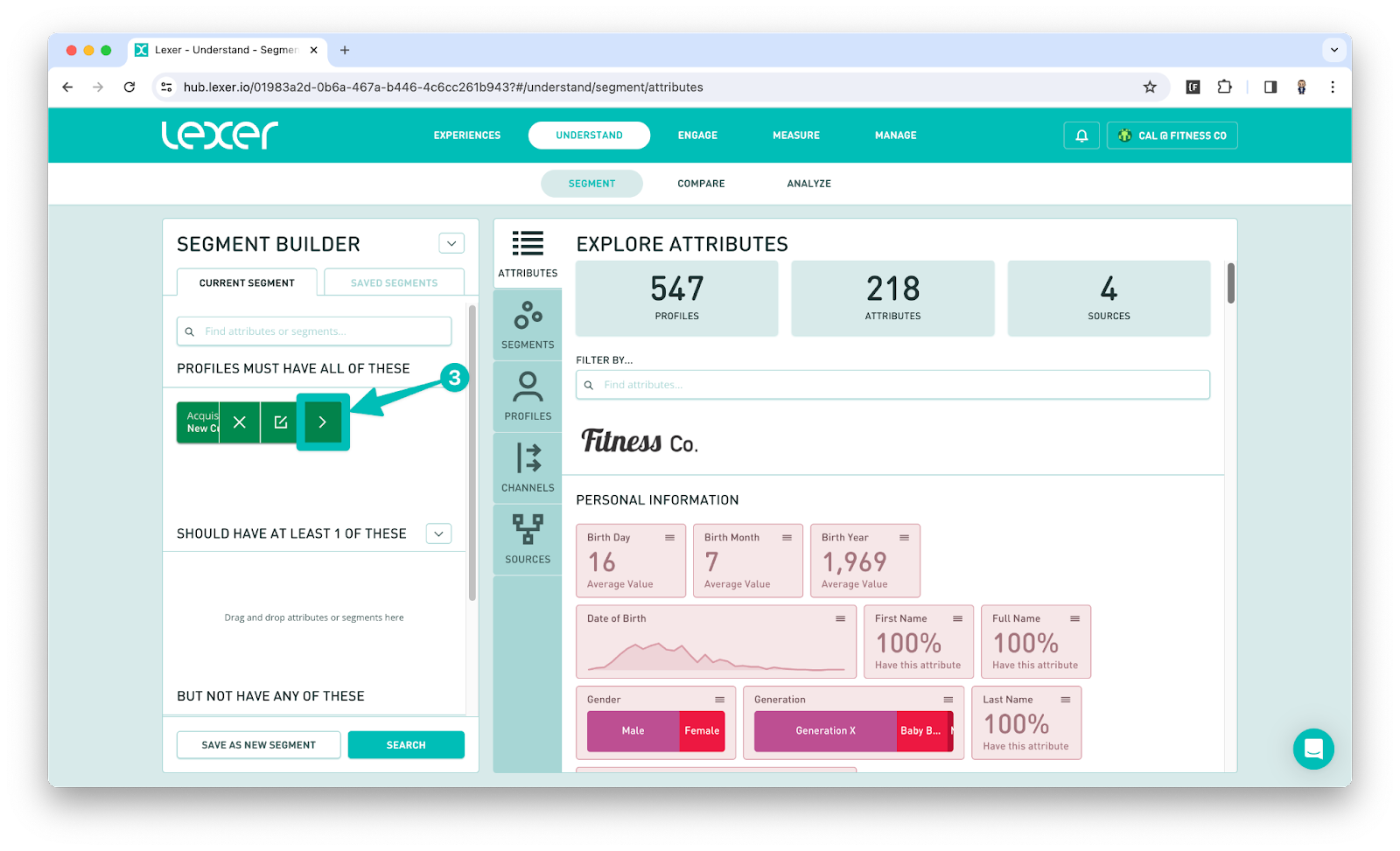Open the Engage menu
This screenshot has height=851, width=1400.
click(x=697, y=136)
